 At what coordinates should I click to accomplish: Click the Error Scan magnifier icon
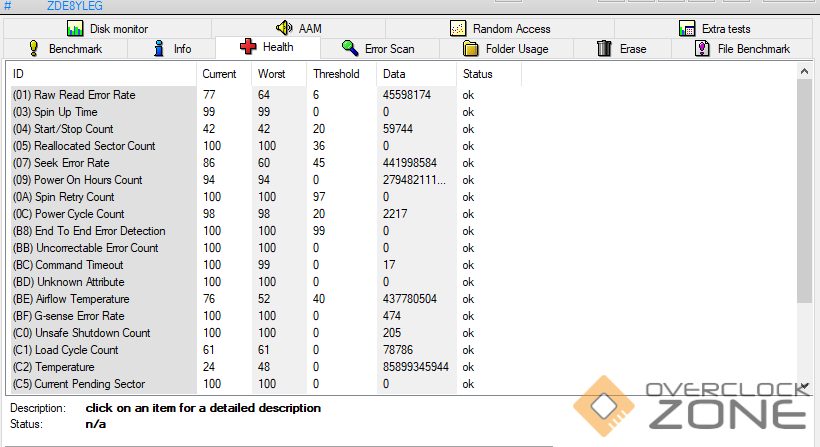click(x=350, y=48)
